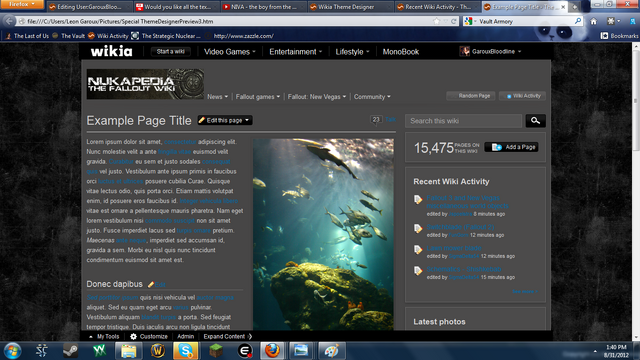Viewport: 640px width, 360px height.
Task: Open the Paint palette icon in taskbar
Action: click(331, 351)
